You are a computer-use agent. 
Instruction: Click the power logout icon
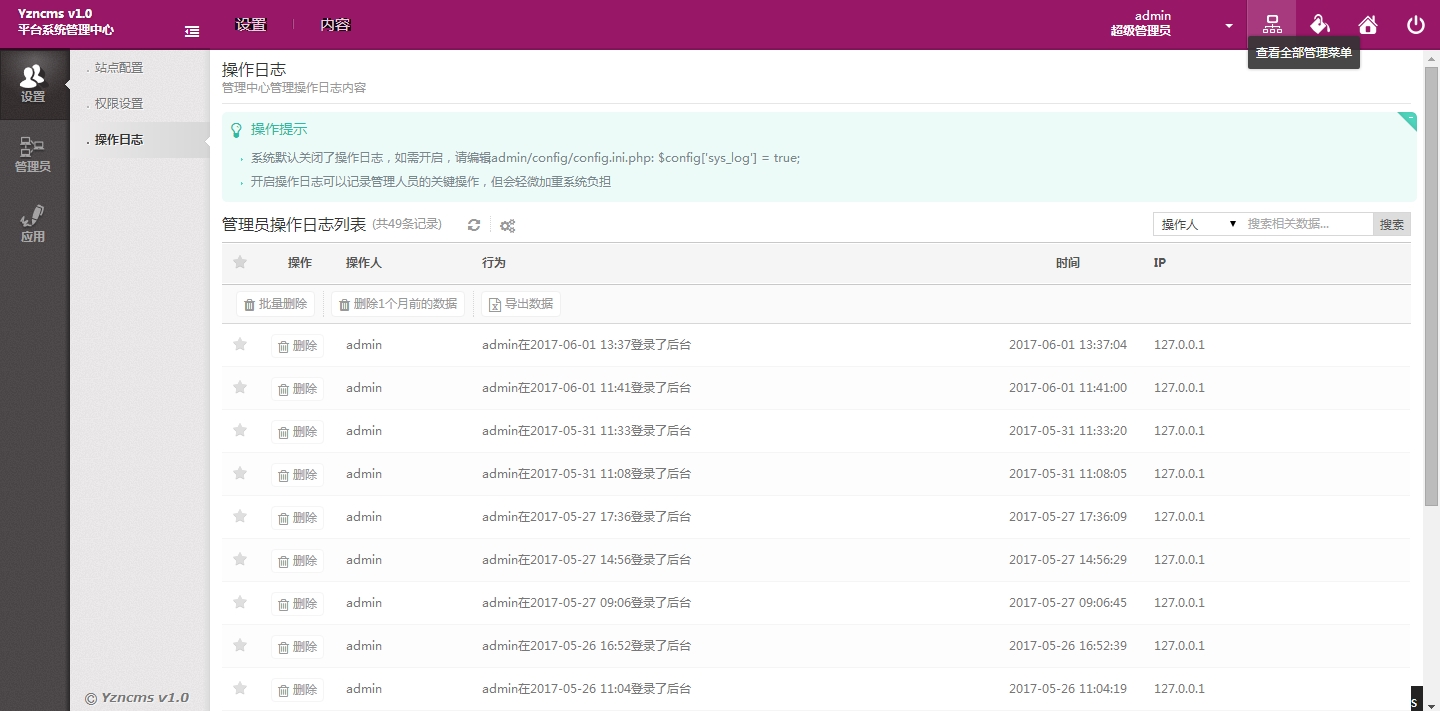click(x=1415, y=25)
